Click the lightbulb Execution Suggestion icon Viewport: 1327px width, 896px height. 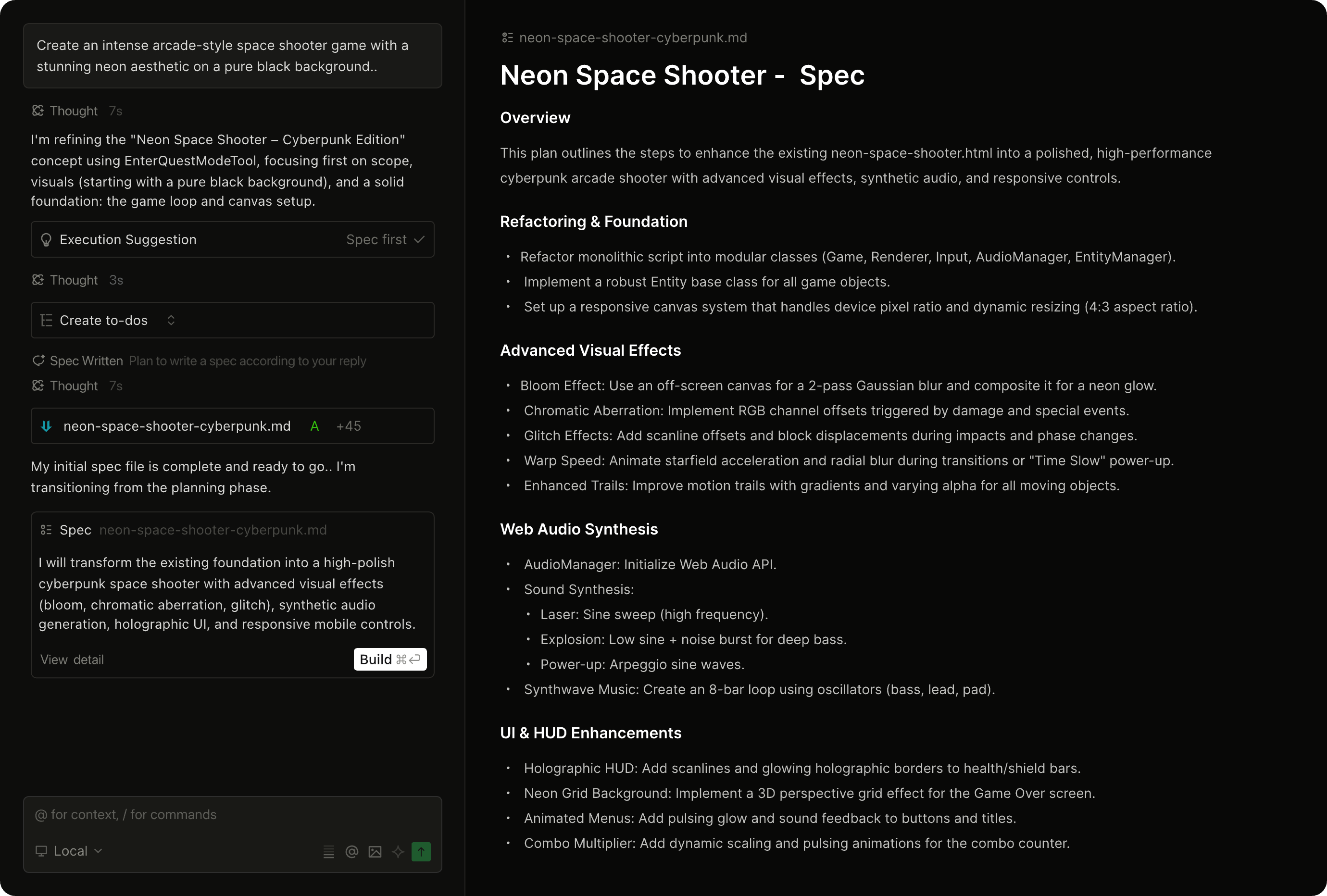[46, 240]
